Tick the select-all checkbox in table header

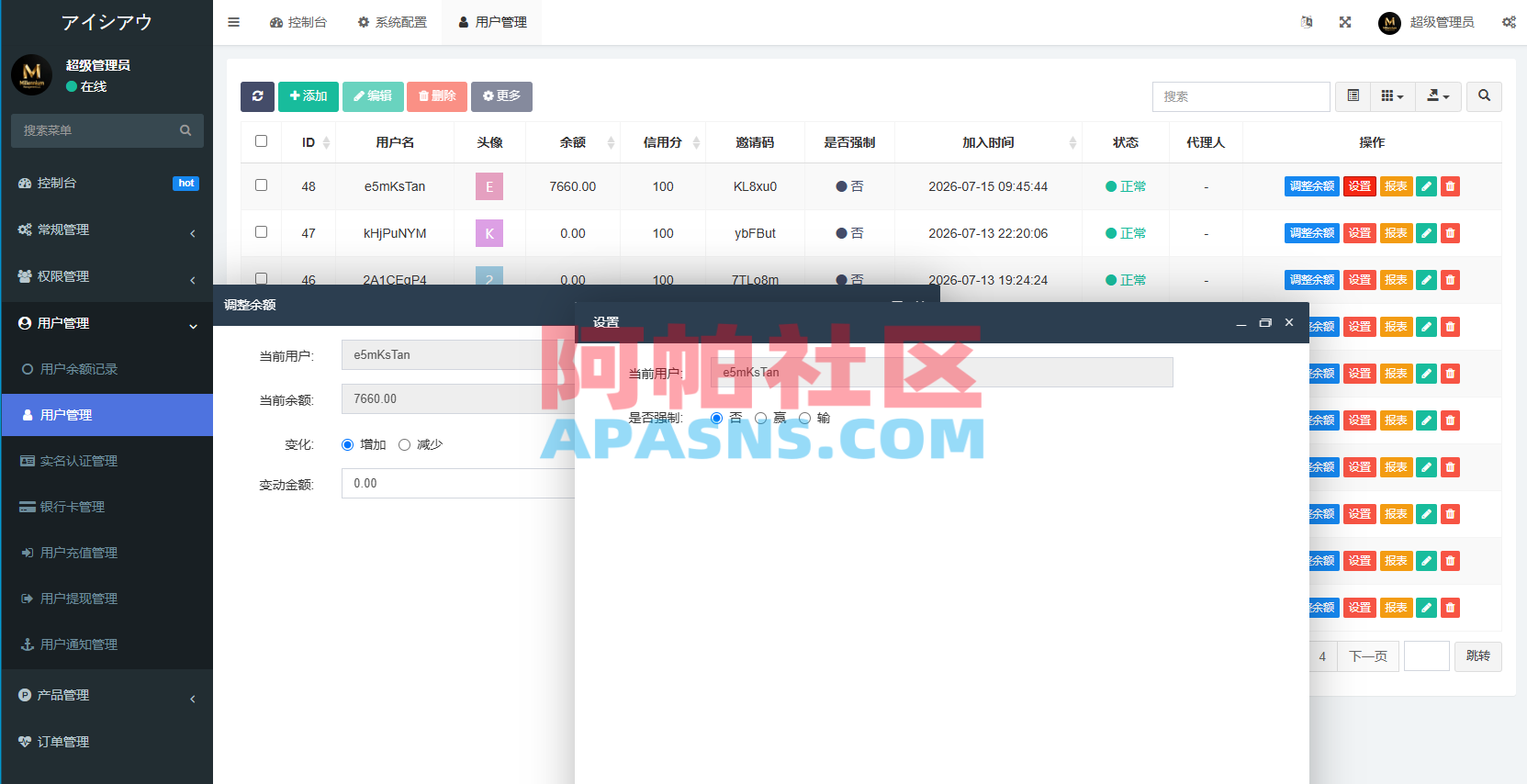click(261, 141)
